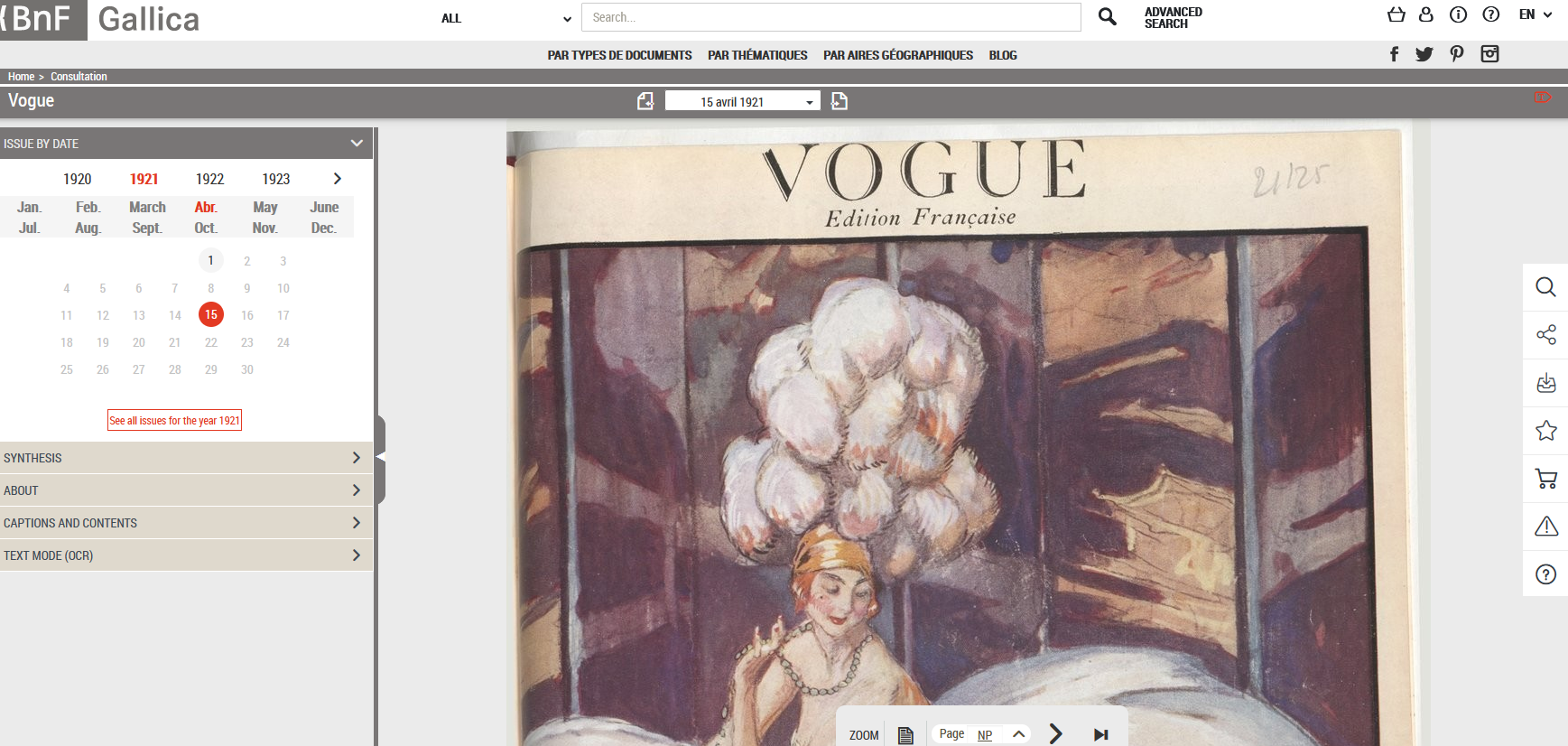Select year 1922
The width and height of the screenshot is (1568, 746).
209,179
